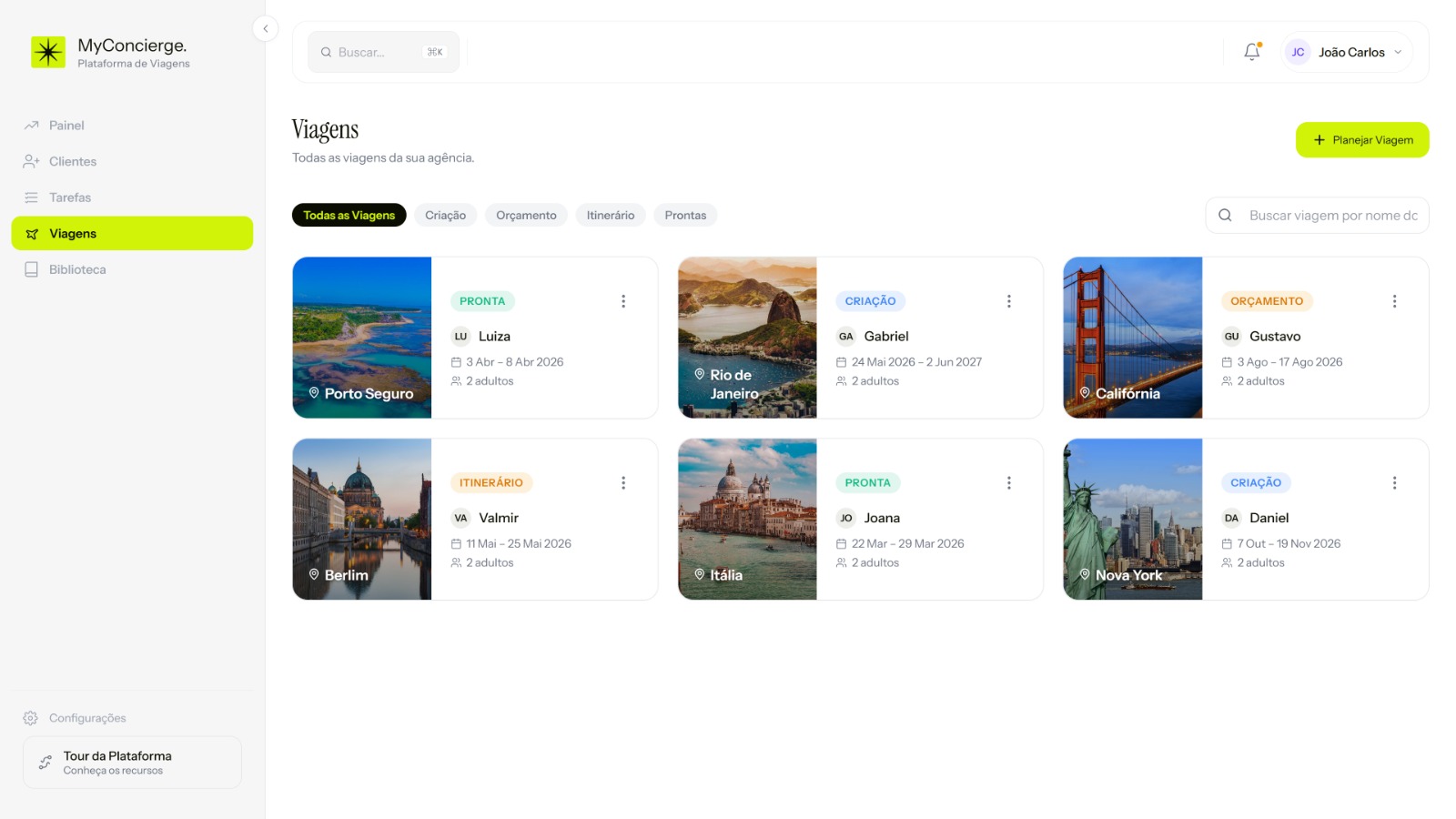Click the CRIAÇÃO badge on Daniel's trip
1456x819 pixels.
[x=1256, y=483]
